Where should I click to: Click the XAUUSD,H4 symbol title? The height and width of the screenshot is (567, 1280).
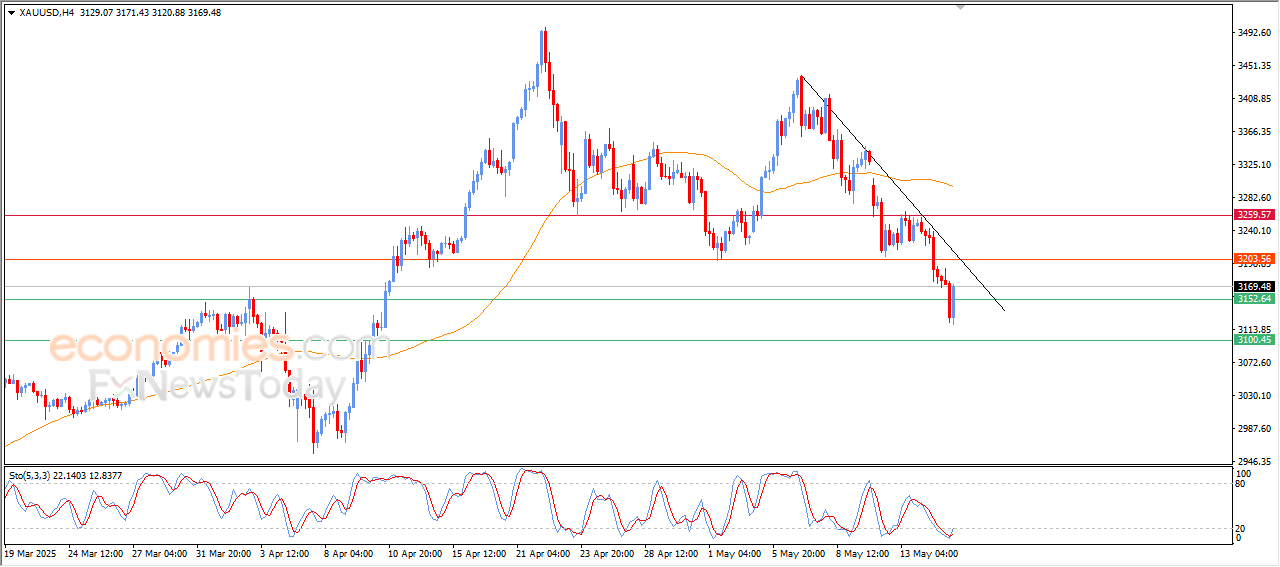[x=47, y=12]
